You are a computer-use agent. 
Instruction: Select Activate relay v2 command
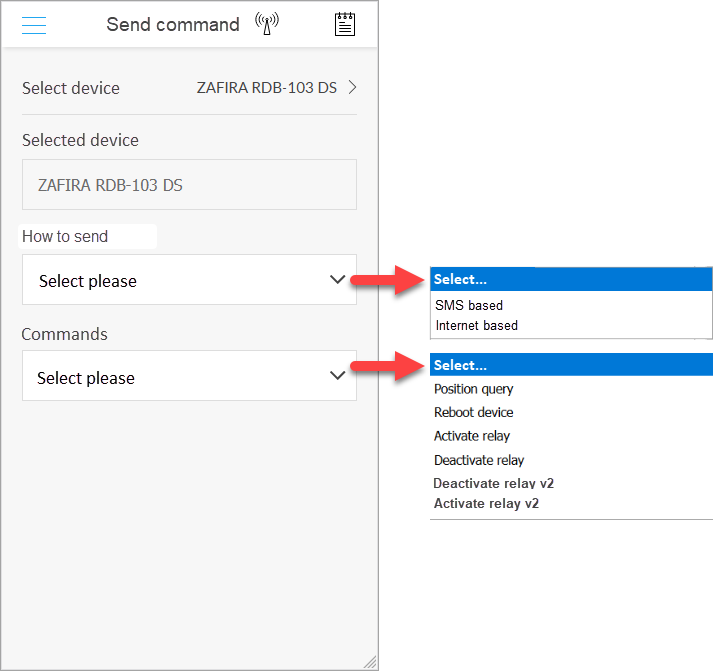point(486,503)
